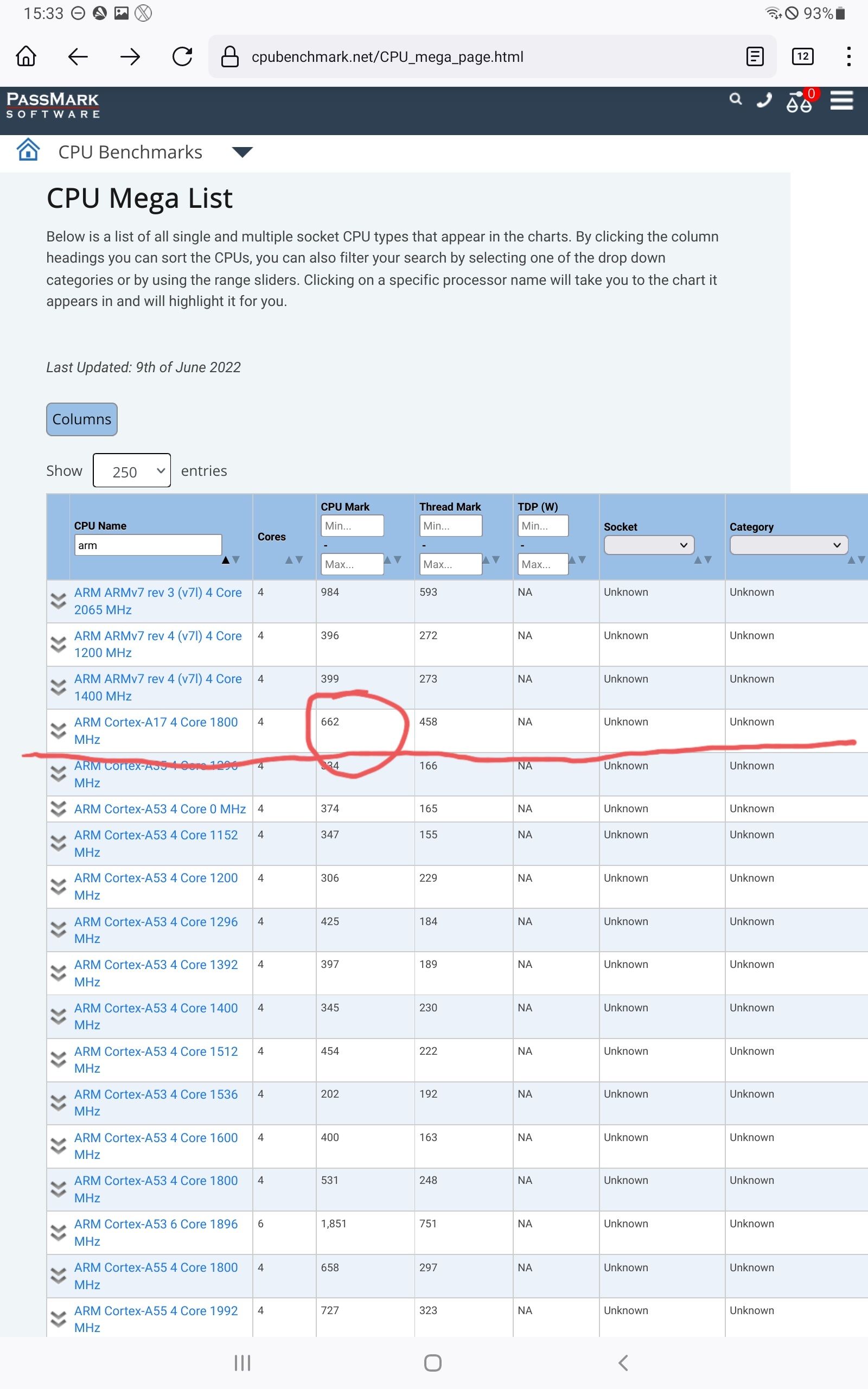Open the browser three-dot menu

[x=848, y=56]
